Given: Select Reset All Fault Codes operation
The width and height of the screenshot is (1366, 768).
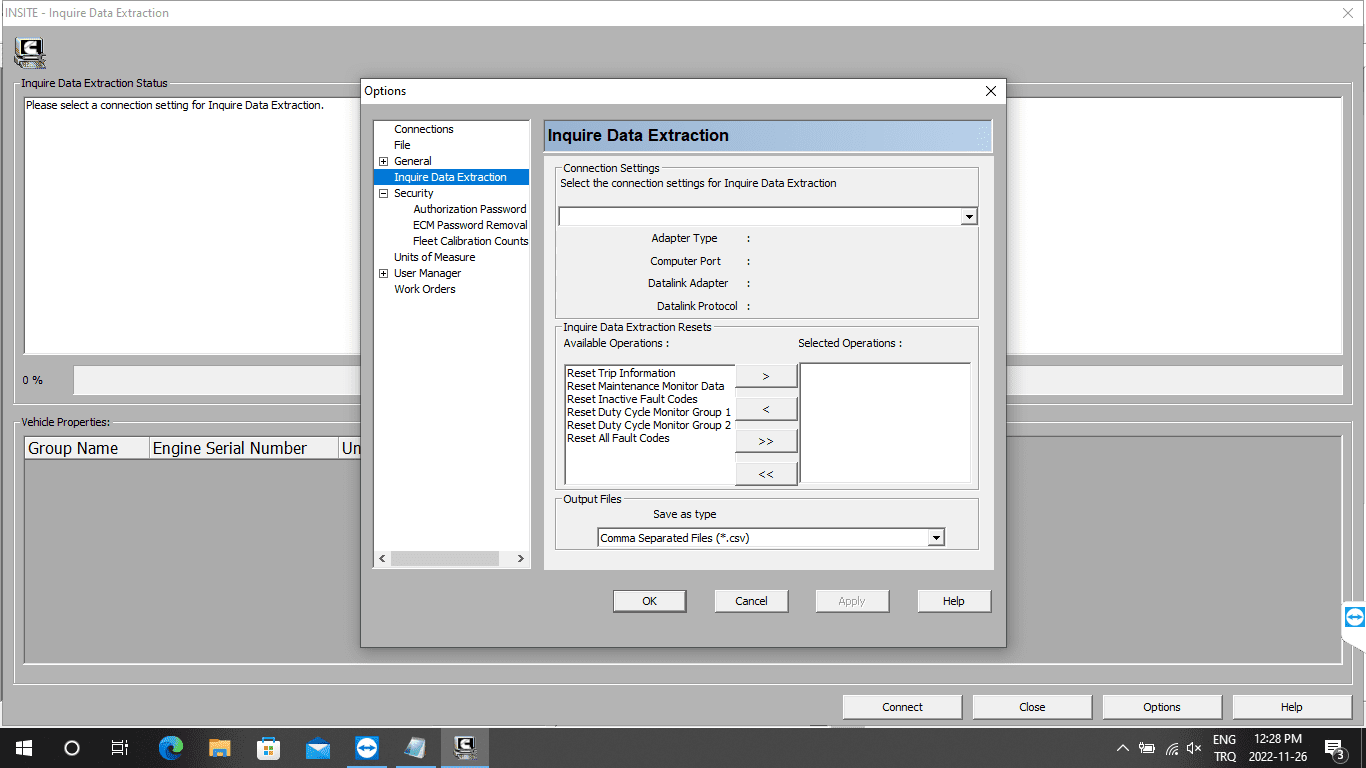Looking at the screenshot, I should coord(618,438).
